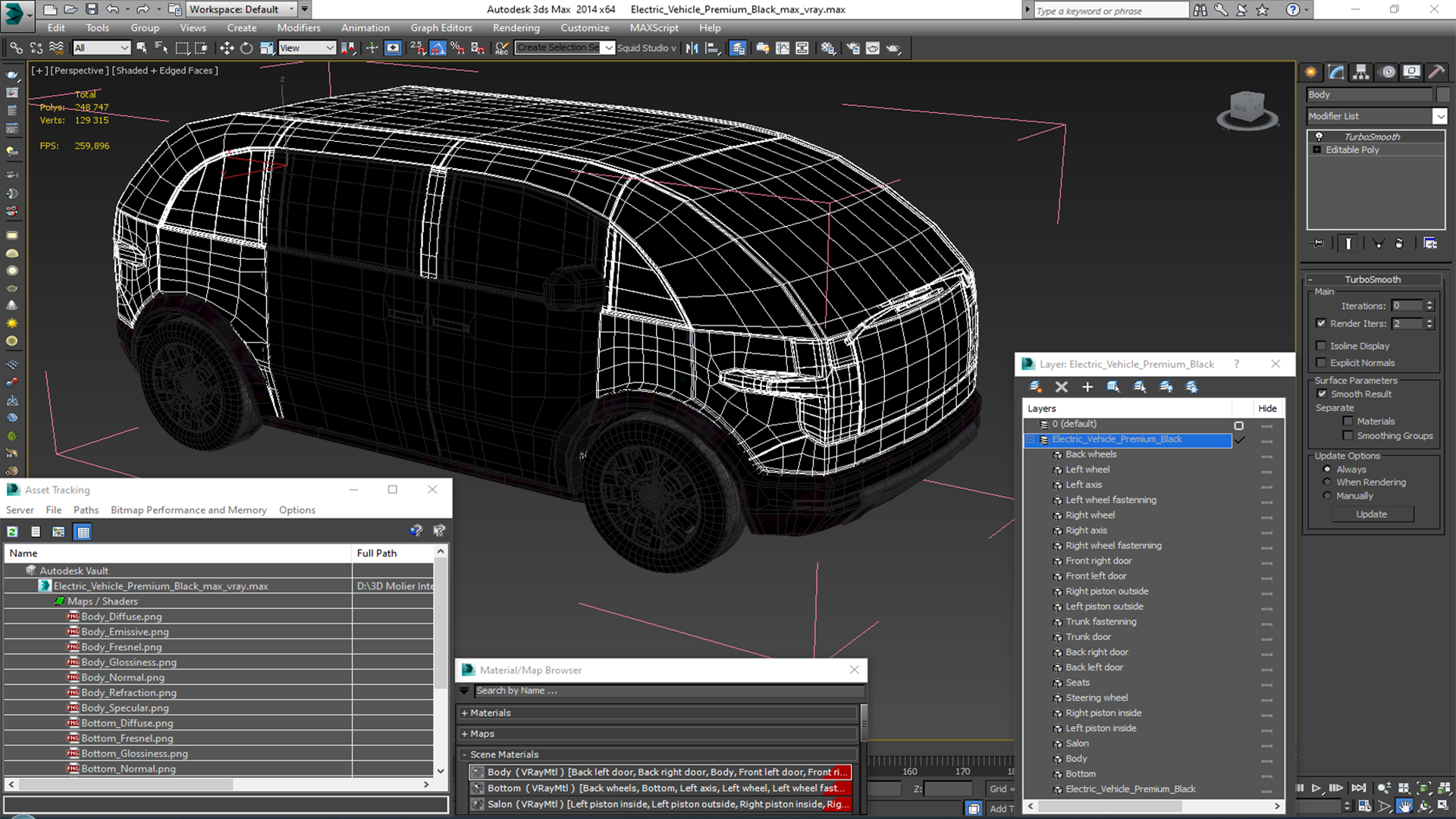Viewport: 1456px width, 819px height.
Task: Select the Always update option
Action: click(1327, 469)
